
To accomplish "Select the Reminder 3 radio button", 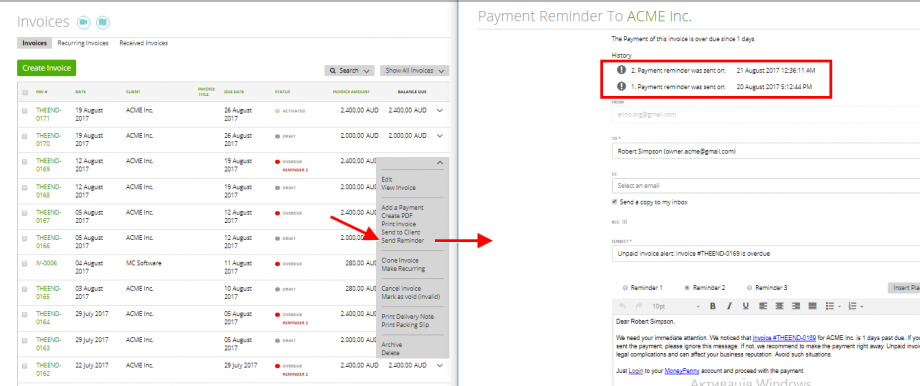I will (749, 288).
